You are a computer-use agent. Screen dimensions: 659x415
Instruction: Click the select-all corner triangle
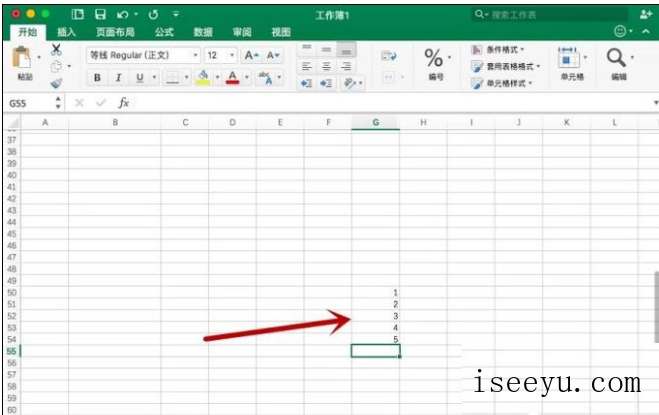pyautogui.click(x=13, y=123)
